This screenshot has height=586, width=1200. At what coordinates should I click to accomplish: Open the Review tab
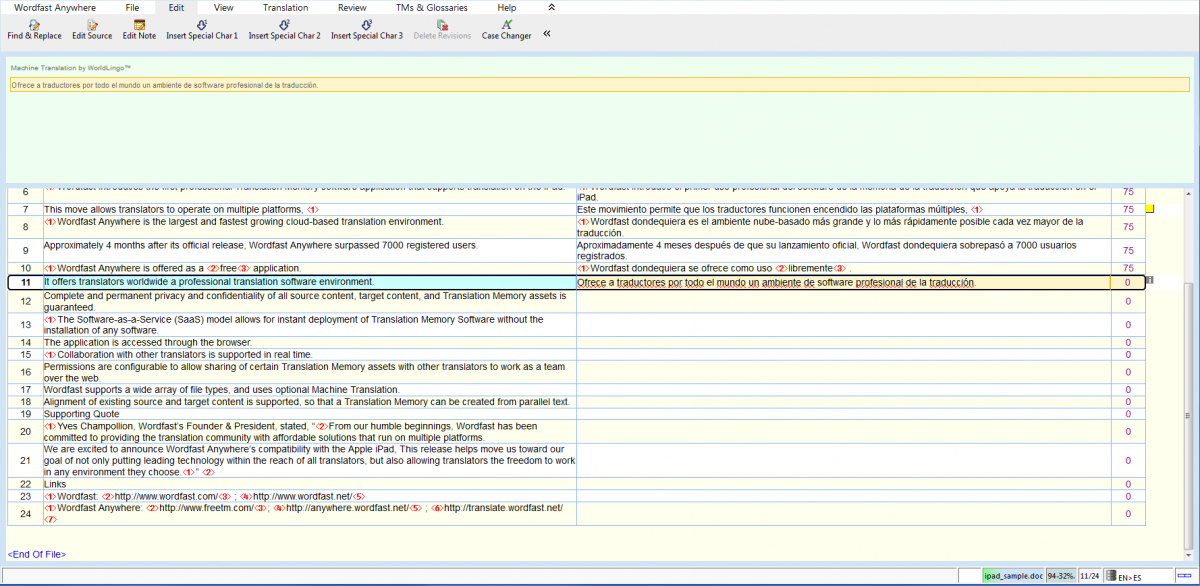click(352, 7)
